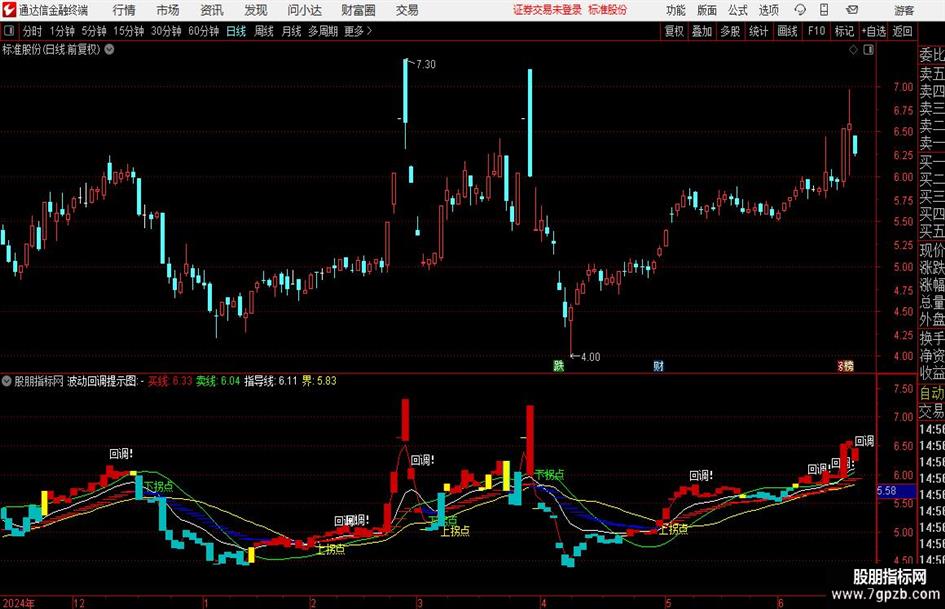Click the blue 财 marker on chart
The height and width of the screenshot is (609, 945).
click(658, 365)
